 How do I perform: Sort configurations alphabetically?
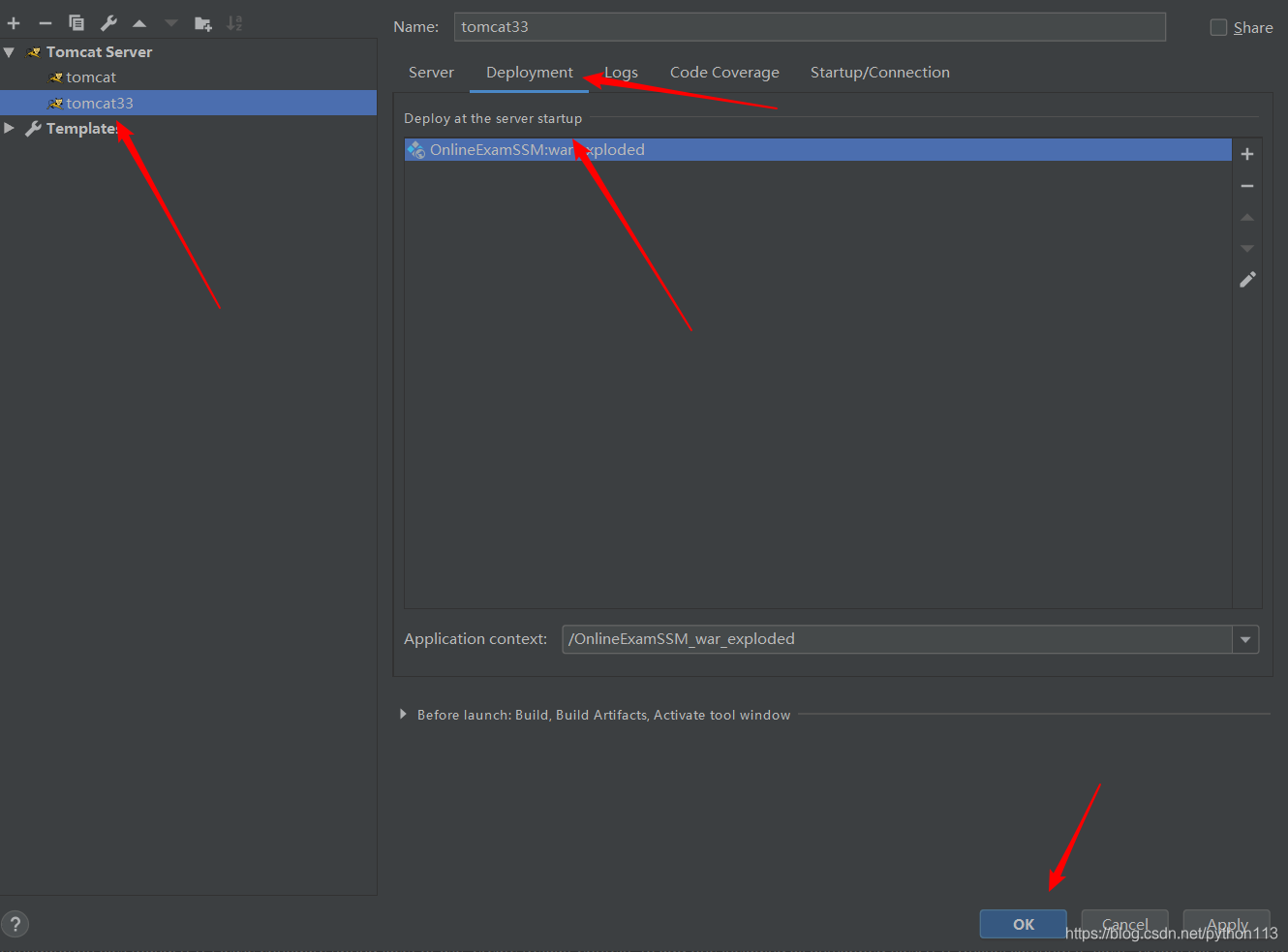click(234, 23)
